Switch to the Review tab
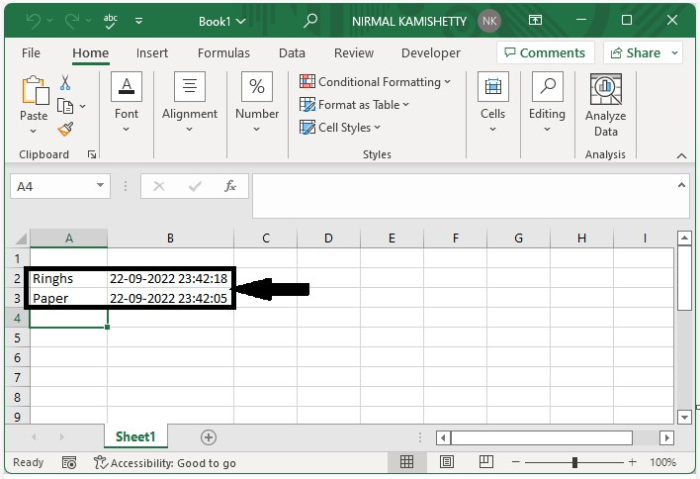 [354, 53]
